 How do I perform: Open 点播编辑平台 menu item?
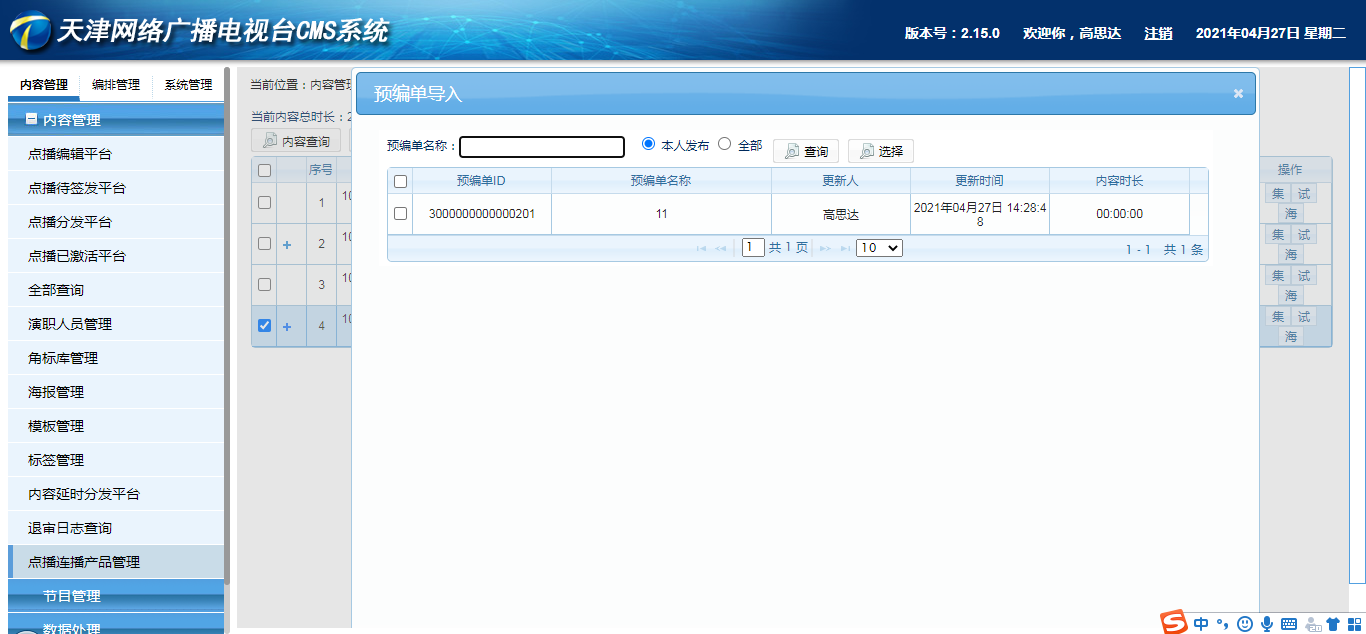[116, 154]
